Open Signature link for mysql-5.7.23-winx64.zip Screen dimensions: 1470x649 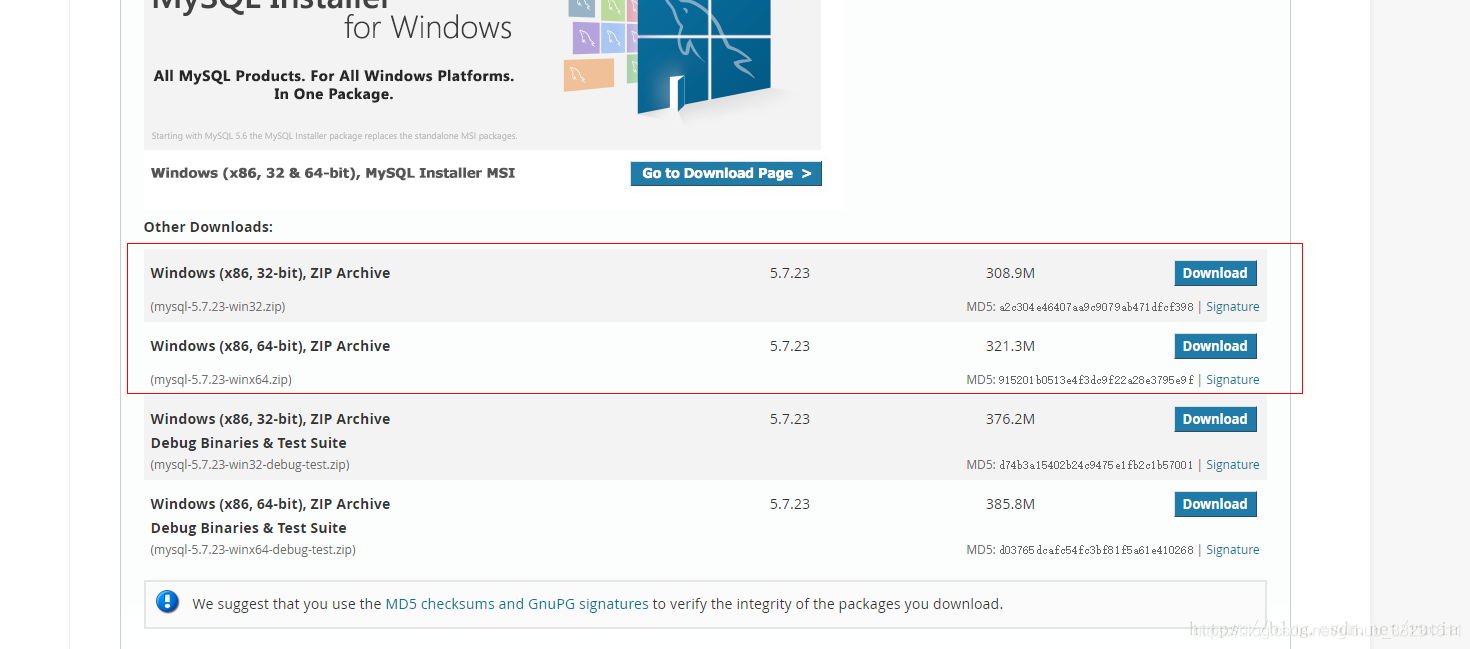click(1232, 380)
